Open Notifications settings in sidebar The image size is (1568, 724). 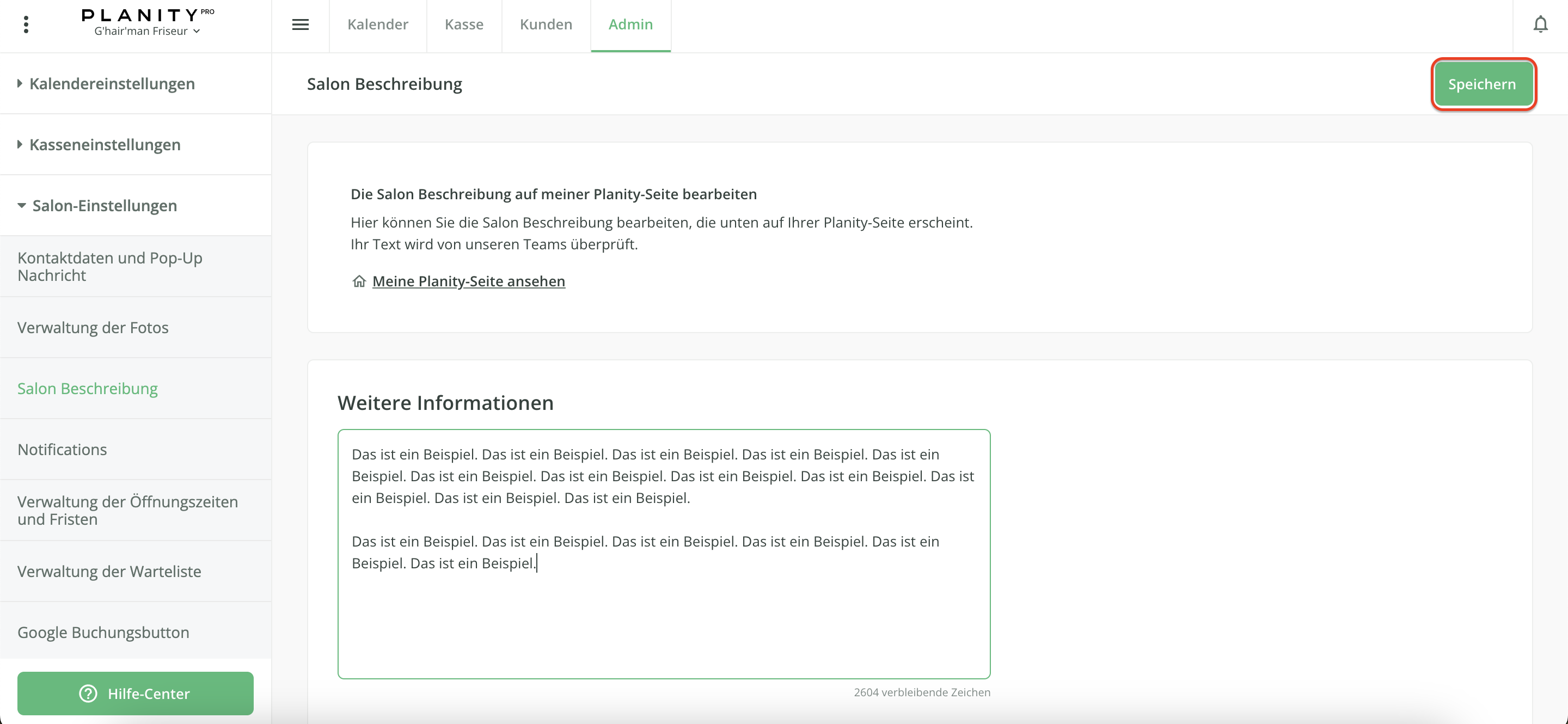point(62,449)
